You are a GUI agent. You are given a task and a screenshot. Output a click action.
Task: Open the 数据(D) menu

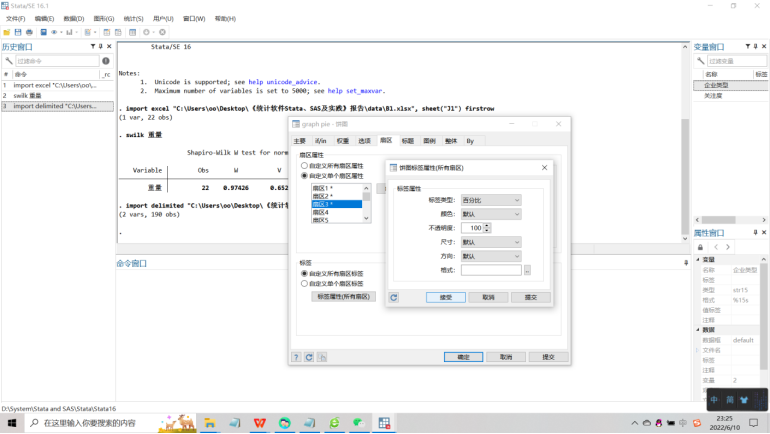tap(74, 19)
